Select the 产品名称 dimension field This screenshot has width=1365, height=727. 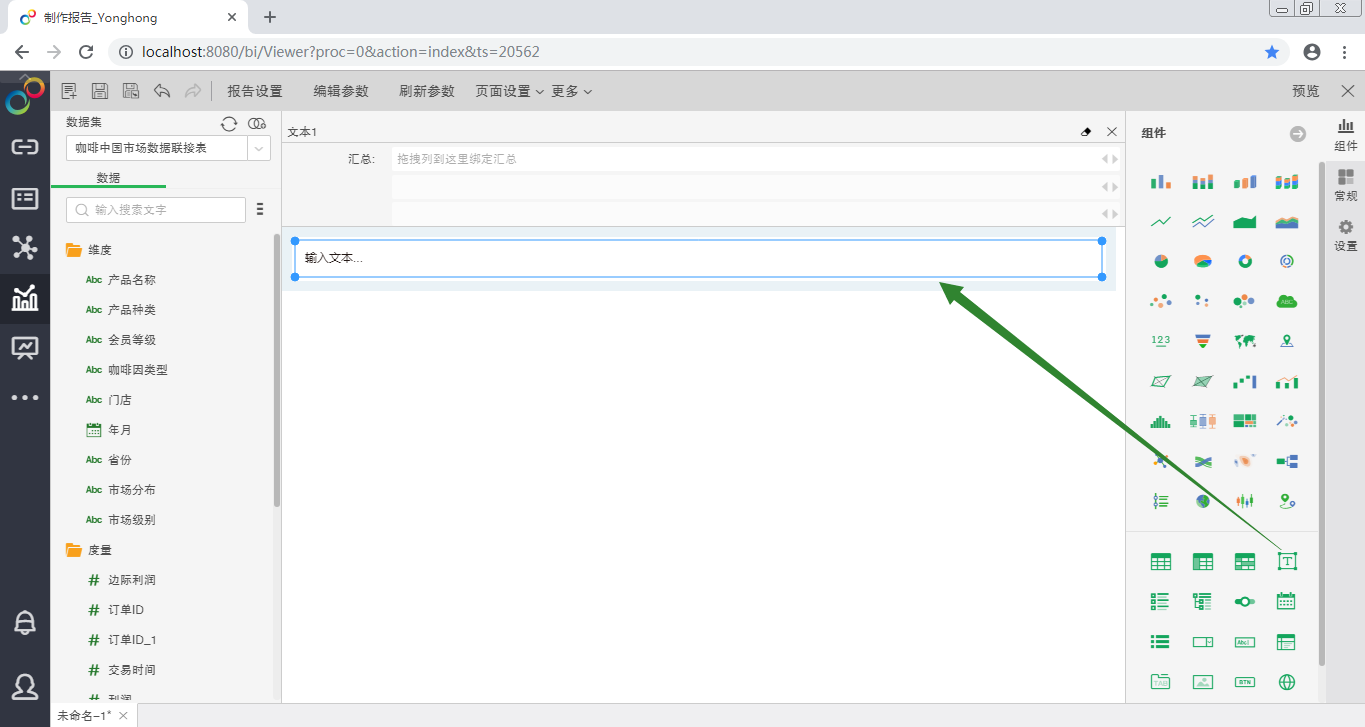coord(131,280)
